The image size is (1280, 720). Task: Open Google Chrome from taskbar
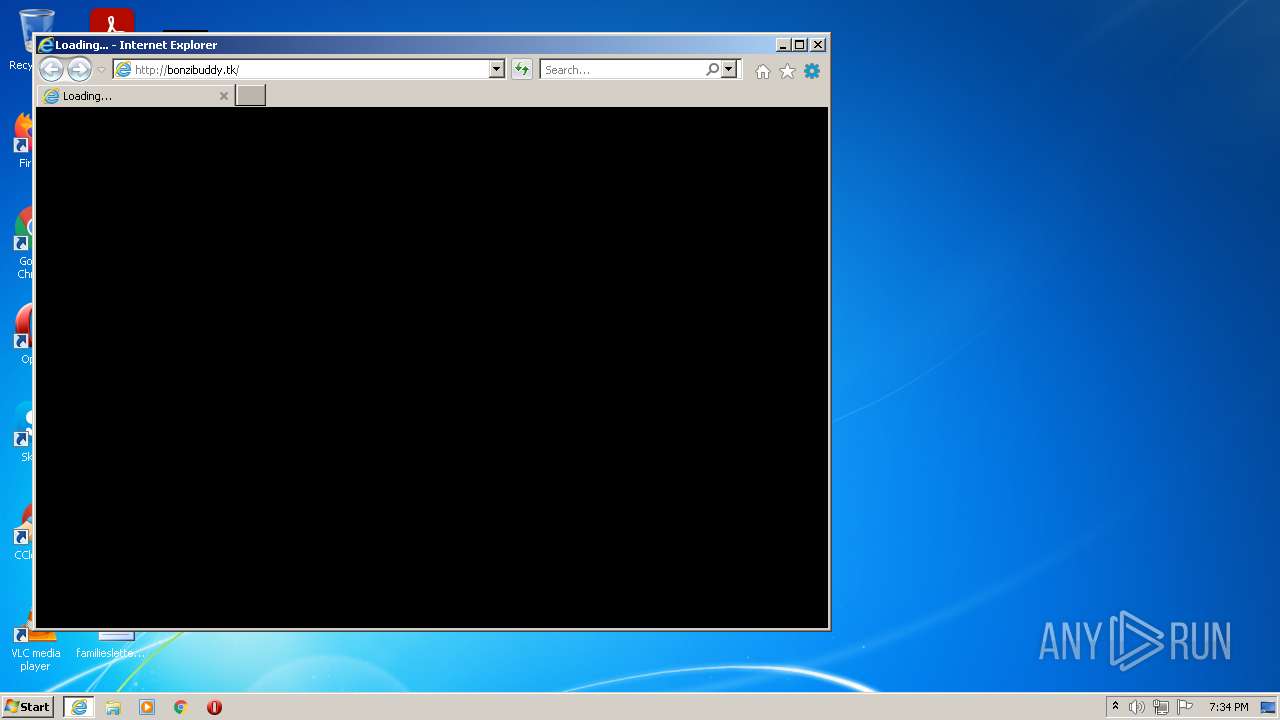tap(181, 707)
